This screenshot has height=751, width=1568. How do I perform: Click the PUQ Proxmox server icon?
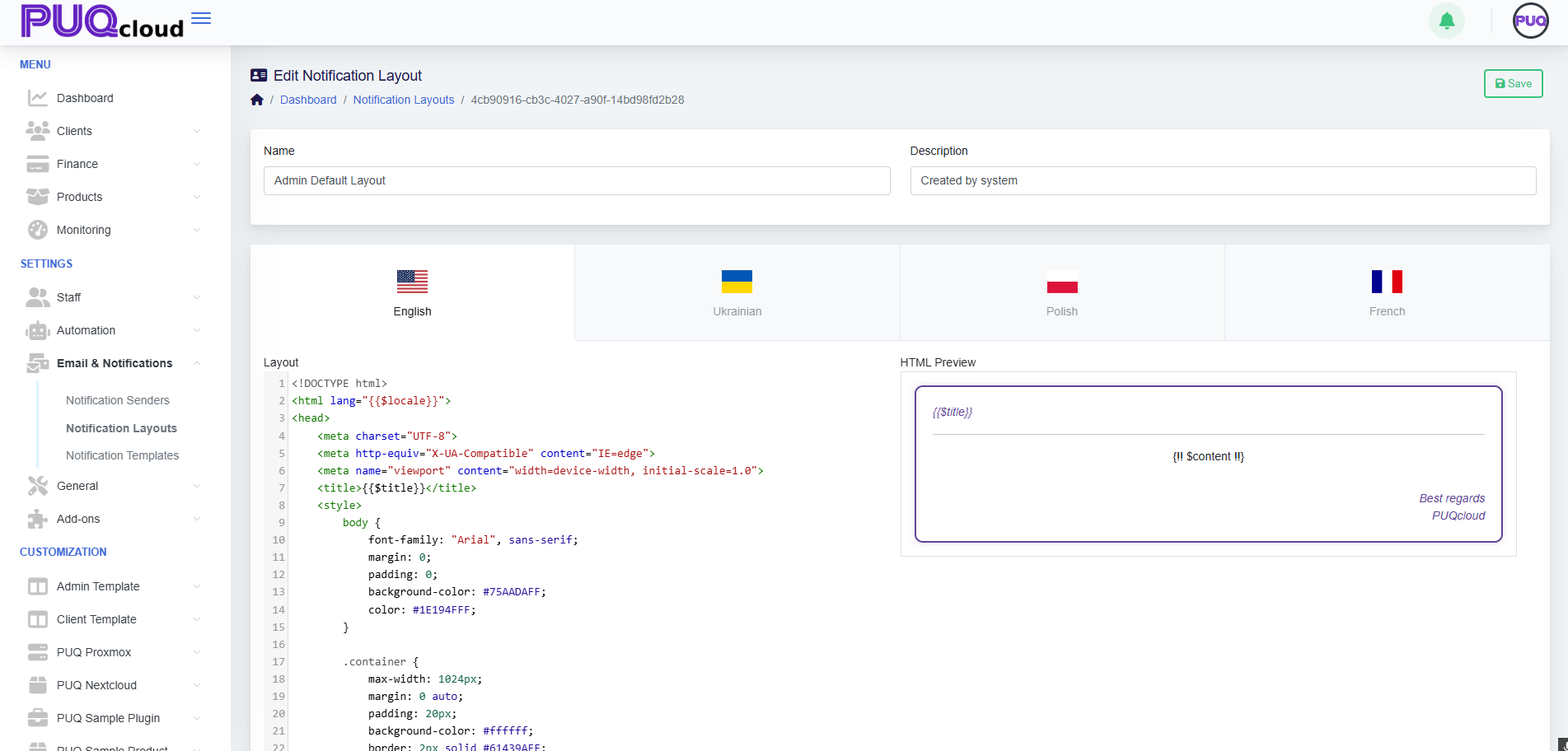[x=38, y=652]
